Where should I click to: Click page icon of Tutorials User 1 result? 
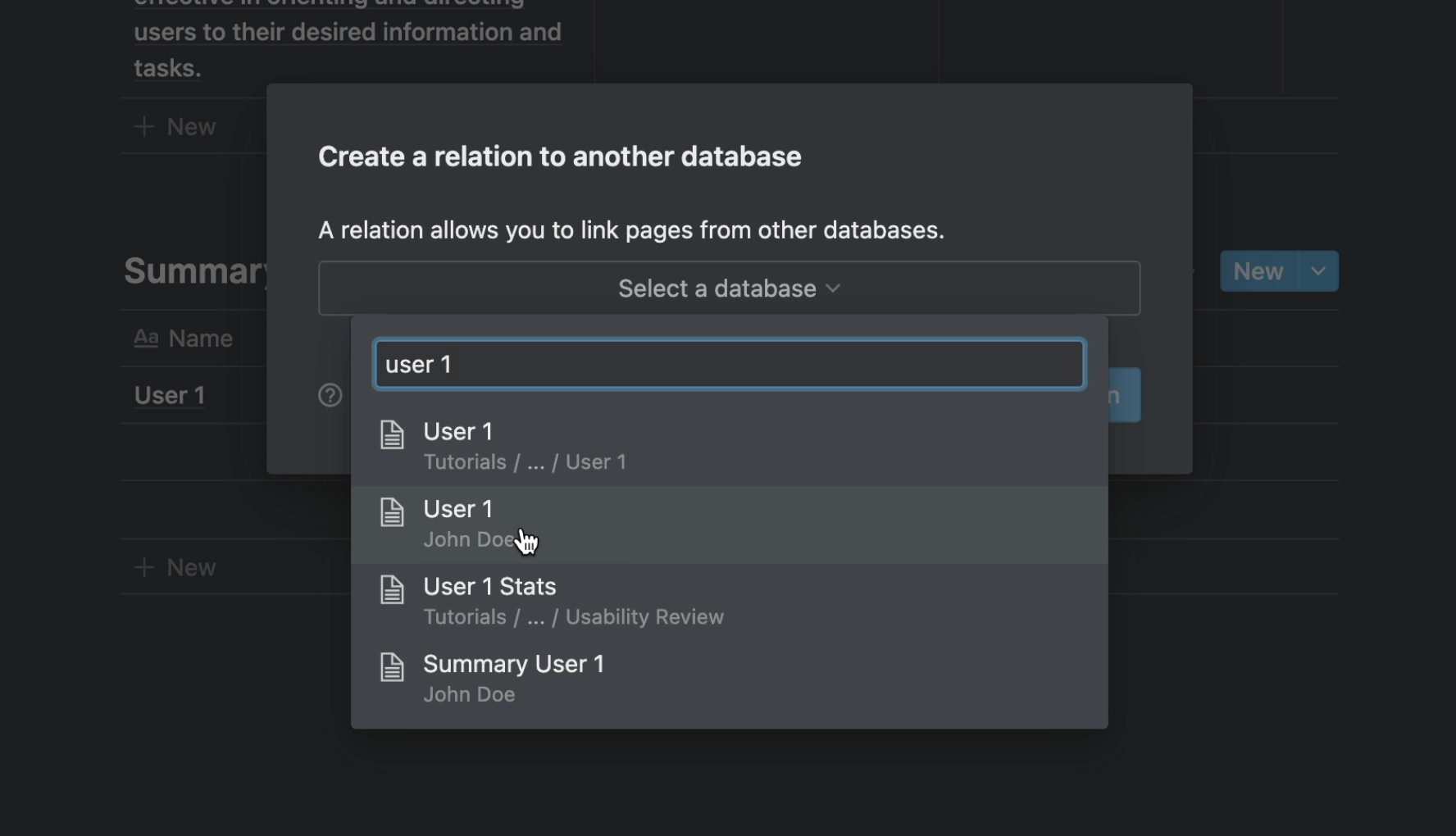(x=392, y=434)
